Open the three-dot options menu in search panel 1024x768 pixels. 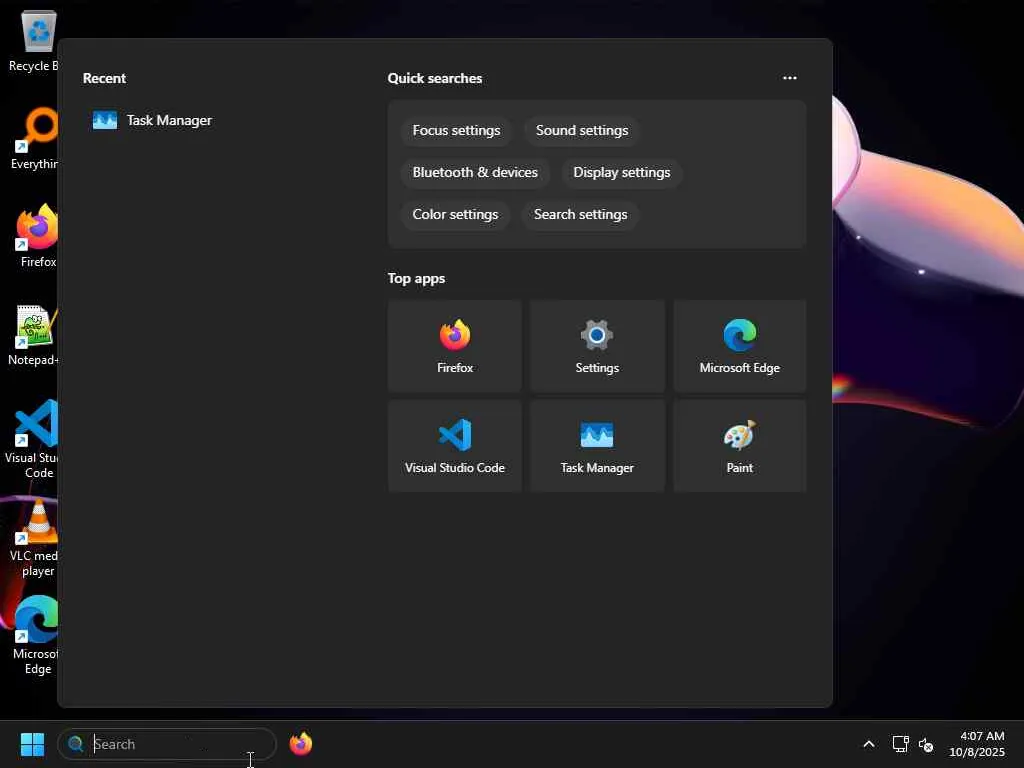[x=790, y=78]
